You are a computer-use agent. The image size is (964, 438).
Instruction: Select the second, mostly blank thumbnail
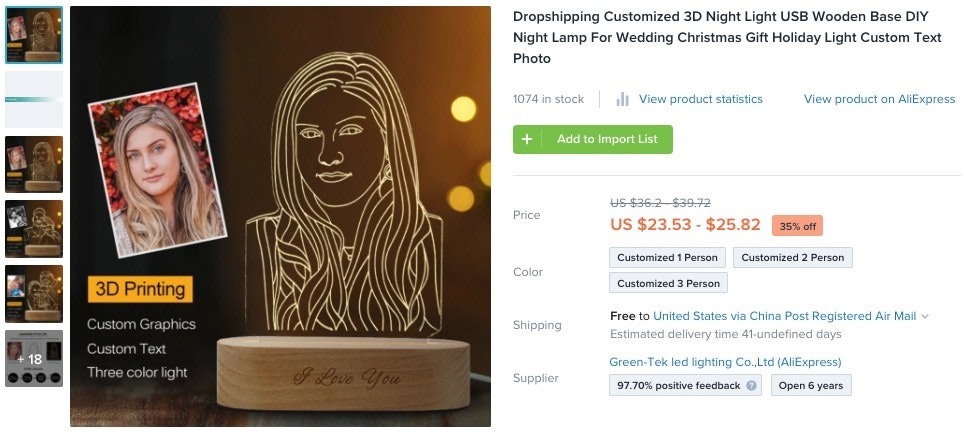pos(34,99)
